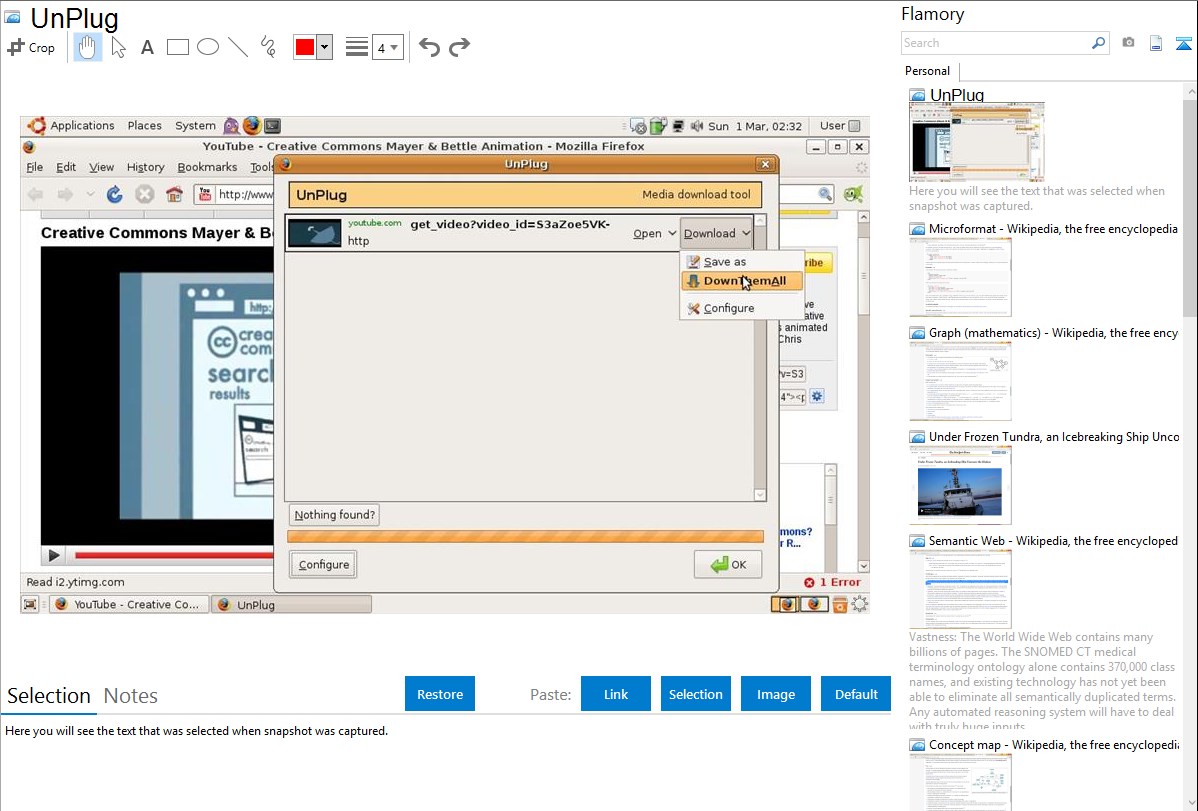Pick the ellipse drawing tool
This screenshot has height=811, width=1198.
208,47
